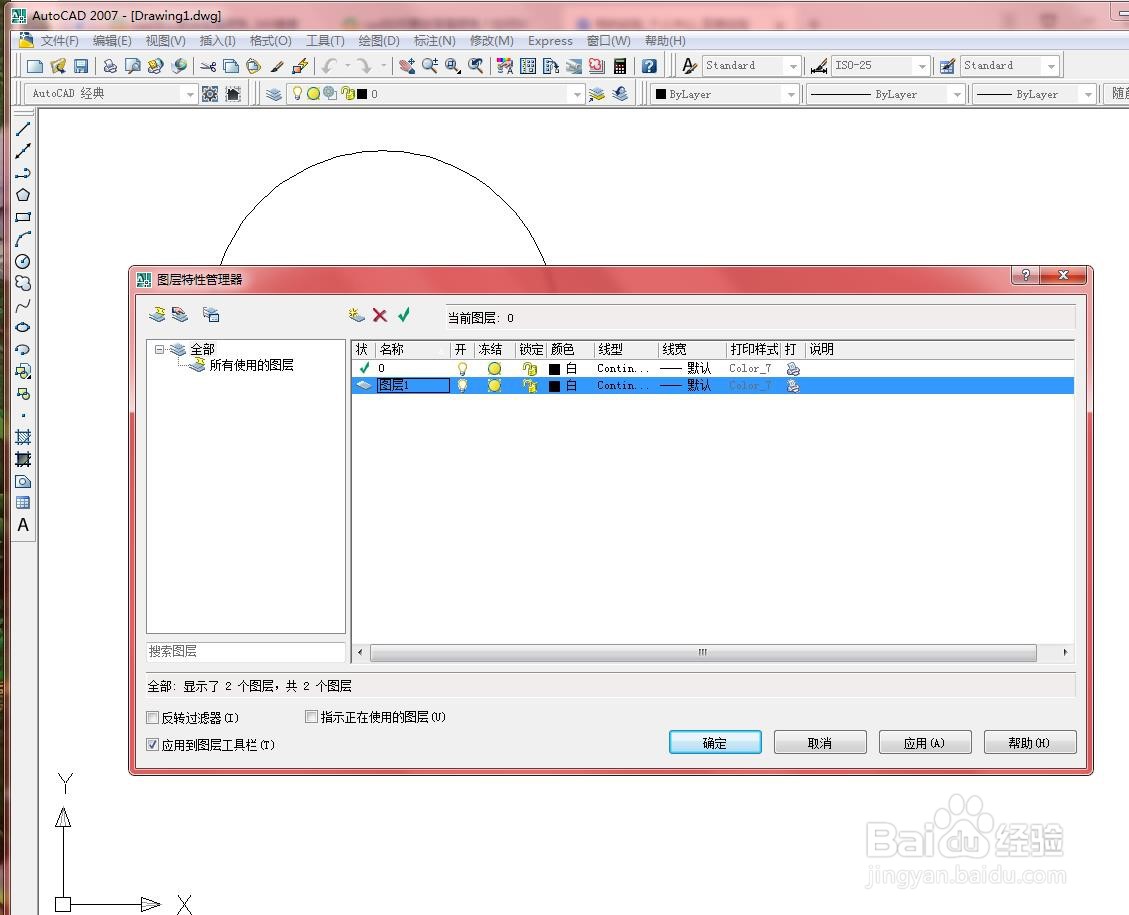
Task: Open the Standard text style dropdown
Action: click(x=793, y=66)
